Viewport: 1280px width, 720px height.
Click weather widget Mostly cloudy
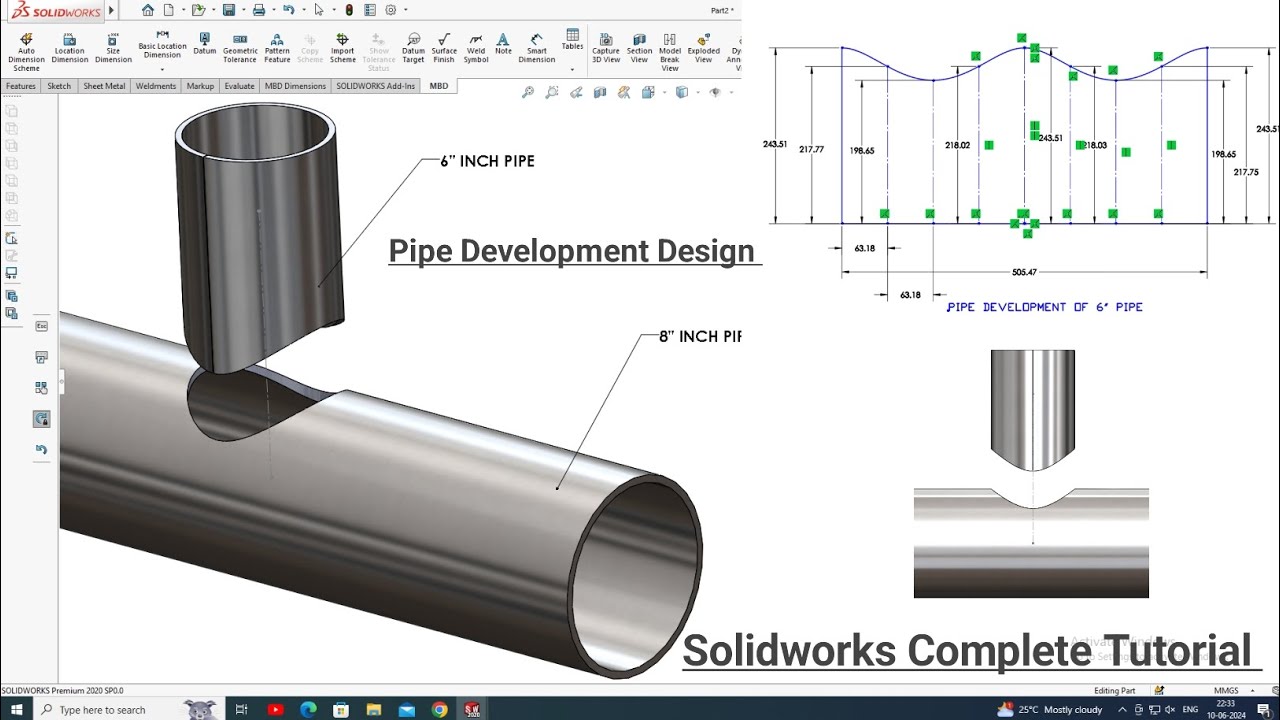tap(1050, 709)
